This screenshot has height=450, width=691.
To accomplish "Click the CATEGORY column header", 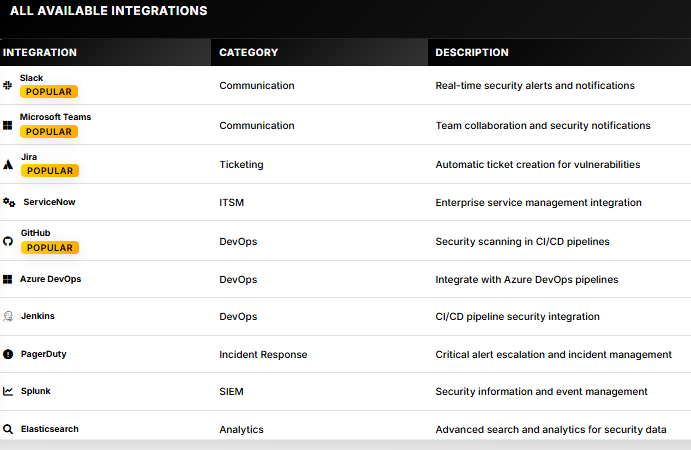I will point(249,52).
